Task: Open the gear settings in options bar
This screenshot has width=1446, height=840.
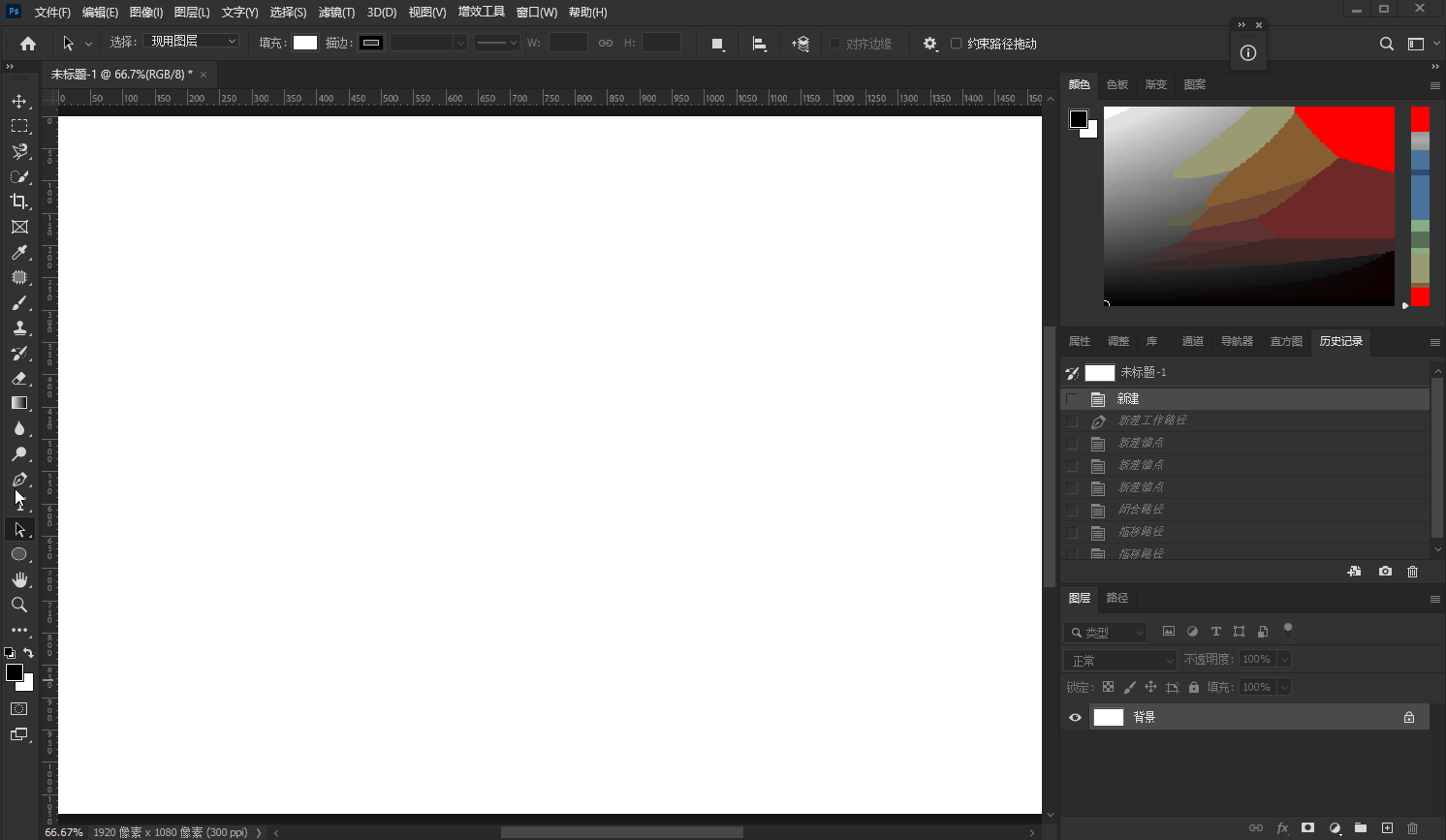Action: click(x=930, y=44)
